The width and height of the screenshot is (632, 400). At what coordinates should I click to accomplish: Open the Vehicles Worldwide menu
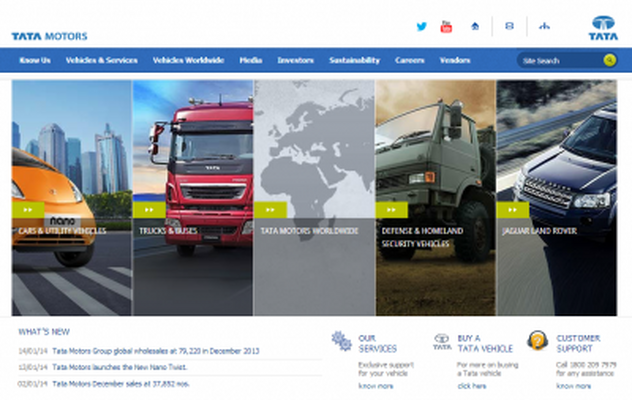point(188,60)
